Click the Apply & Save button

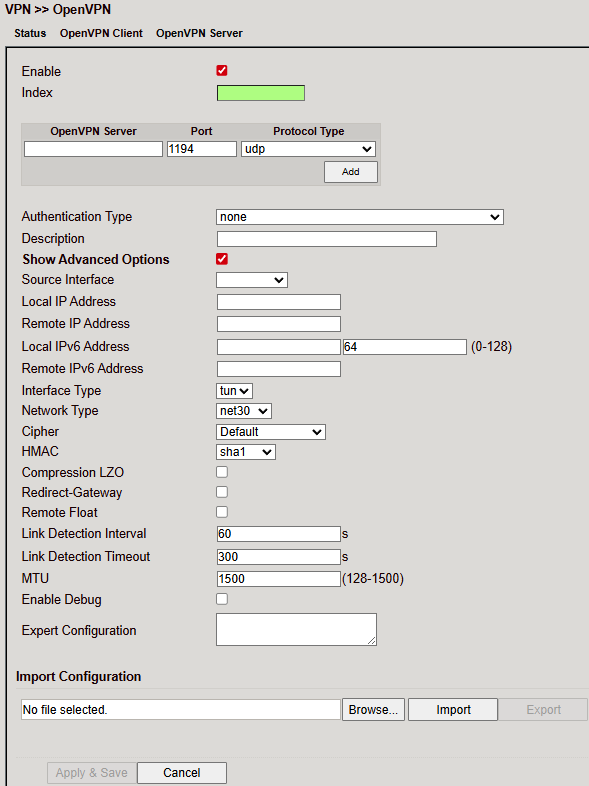click(x=92, y=773)
